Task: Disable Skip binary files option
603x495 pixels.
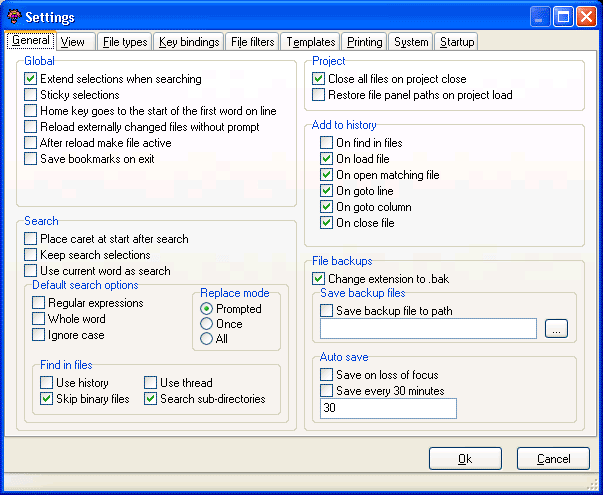Action: (47, 399)
